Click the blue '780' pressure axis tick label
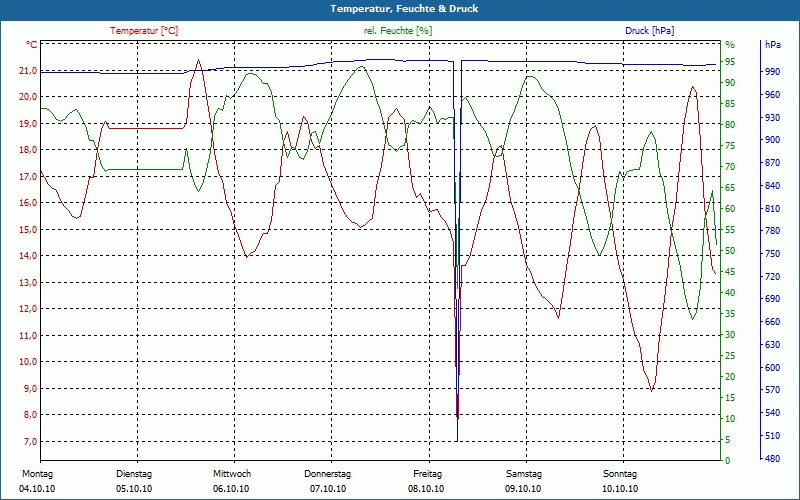 [x=773, y=231]
